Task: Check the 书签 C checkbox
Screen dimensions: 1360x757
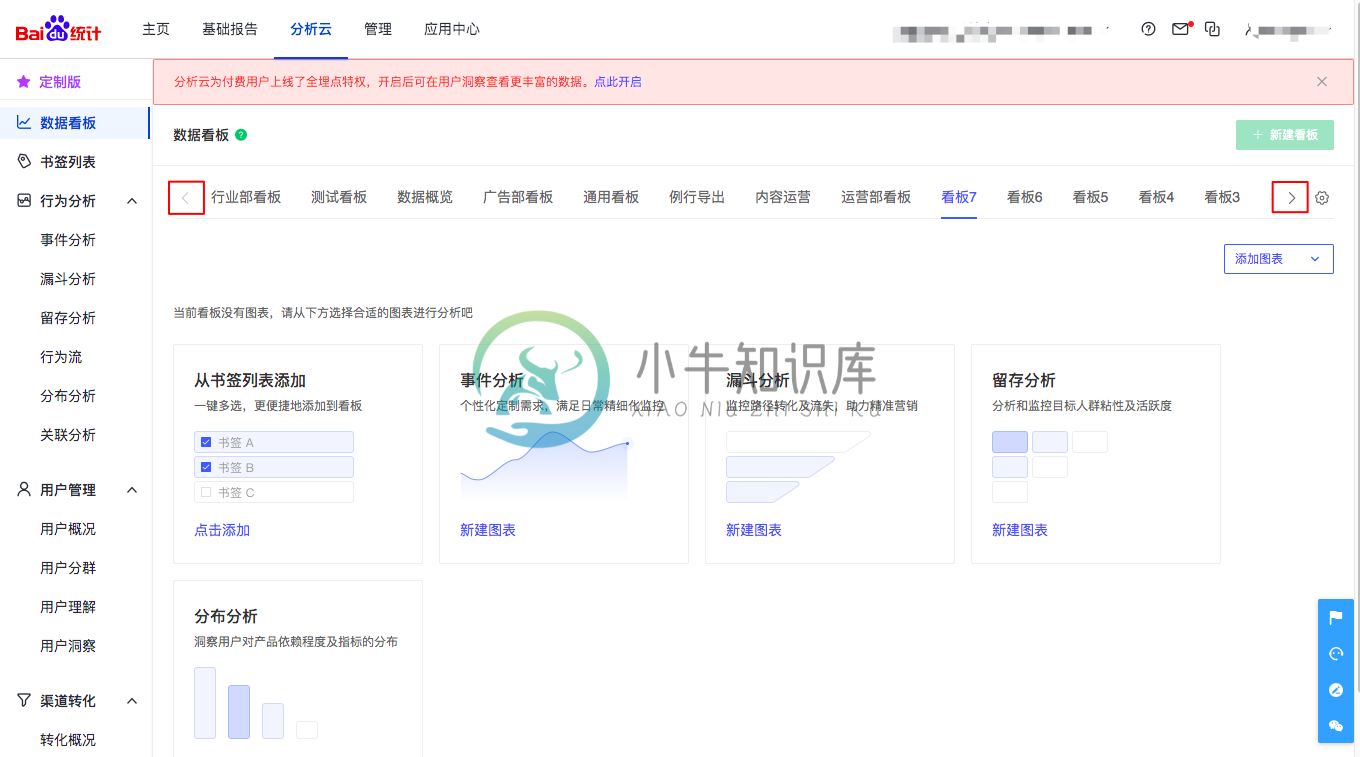Action: [x=206, y=492]
